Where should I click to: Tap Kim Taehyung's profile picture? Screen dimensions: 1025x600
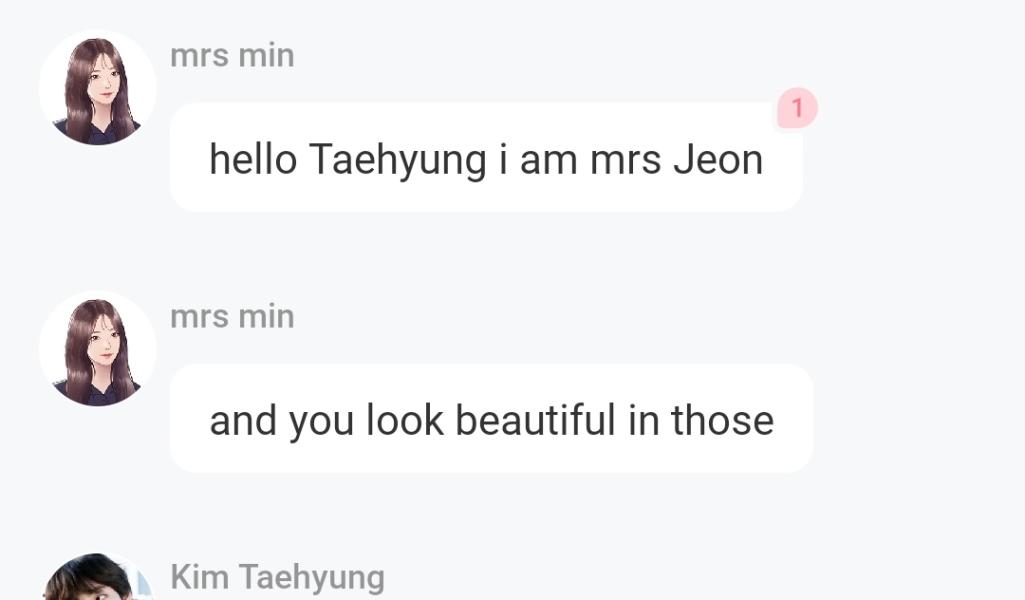coord(95,580)
